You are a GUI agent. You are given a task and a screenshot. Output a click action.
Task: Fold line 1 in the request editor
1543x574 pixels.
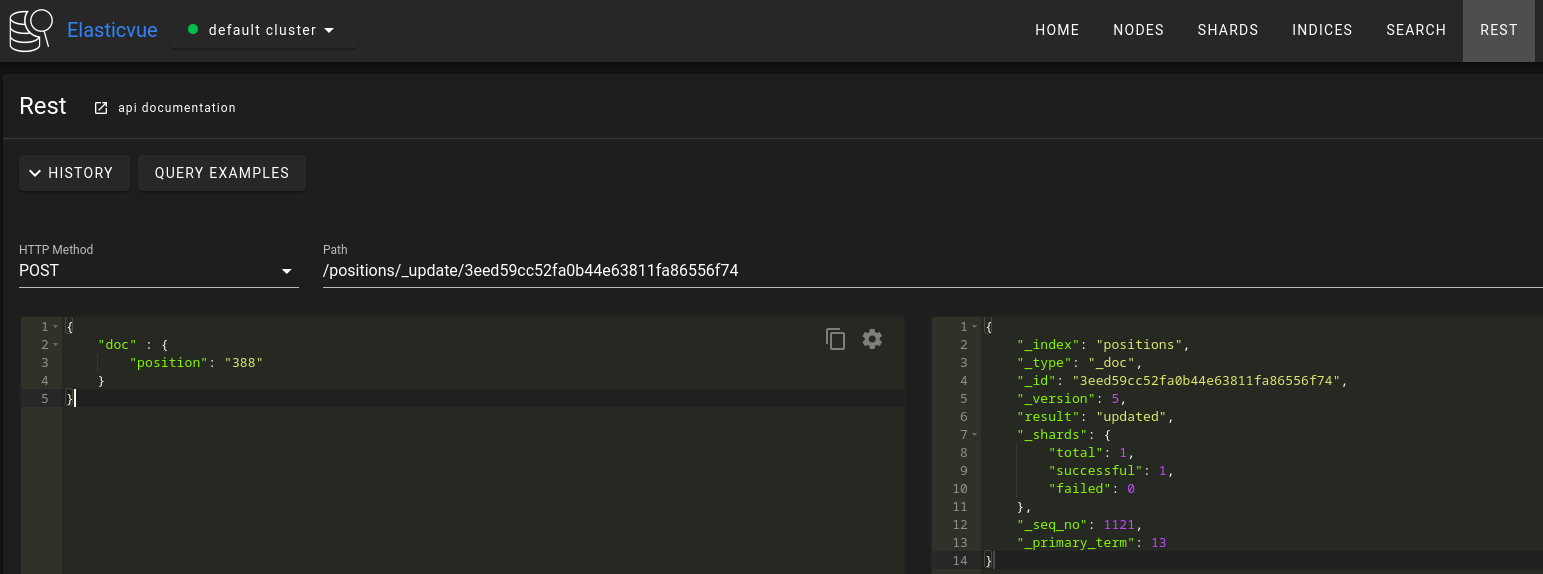[x=55, y=327]
